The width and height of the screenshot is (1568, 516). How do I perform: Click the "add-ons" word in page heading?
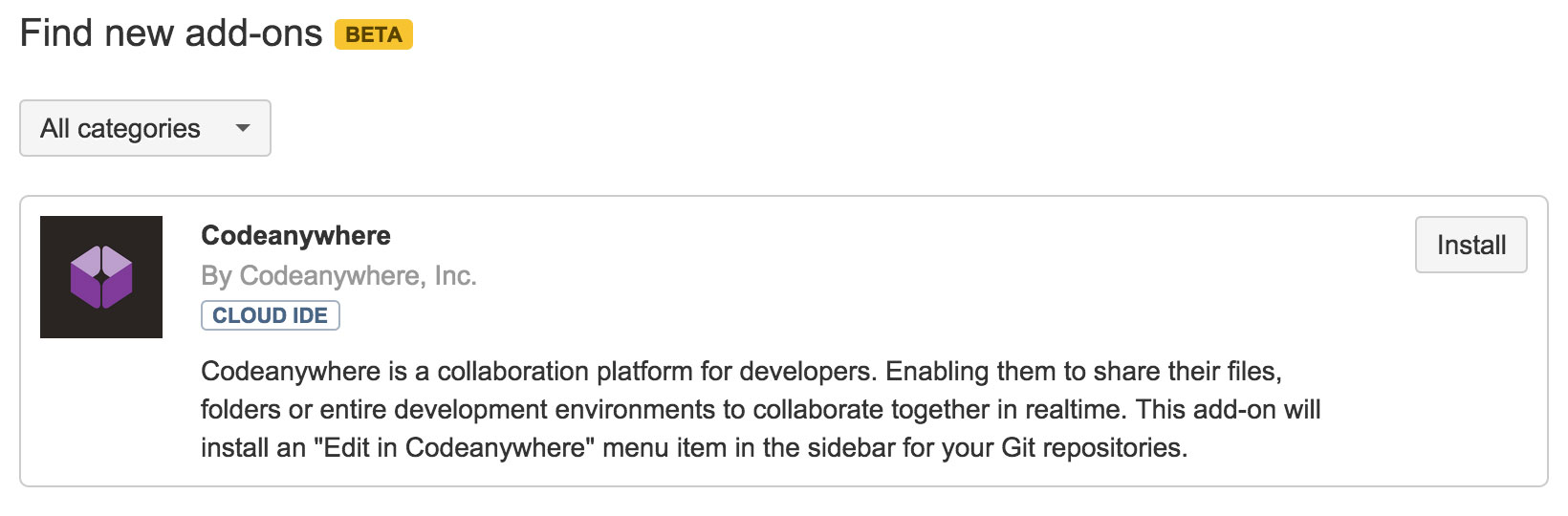pos(253,33)
